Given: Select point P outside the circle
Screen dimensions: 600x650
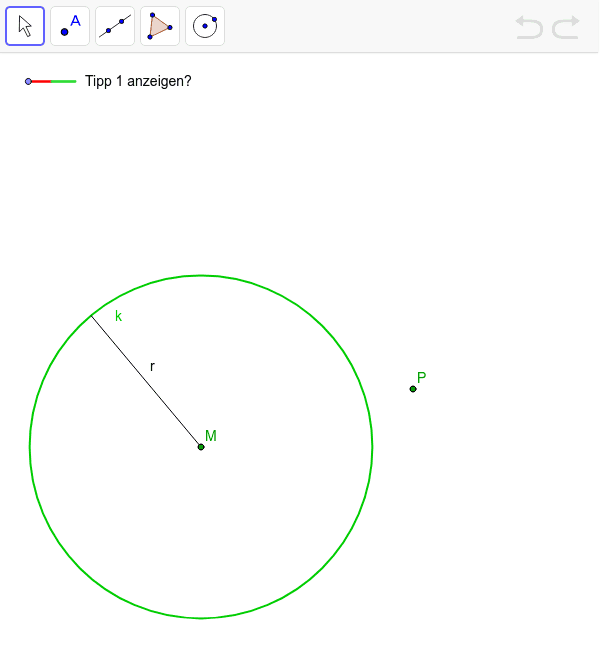Looking at the screenshot, I should (413, 389).
